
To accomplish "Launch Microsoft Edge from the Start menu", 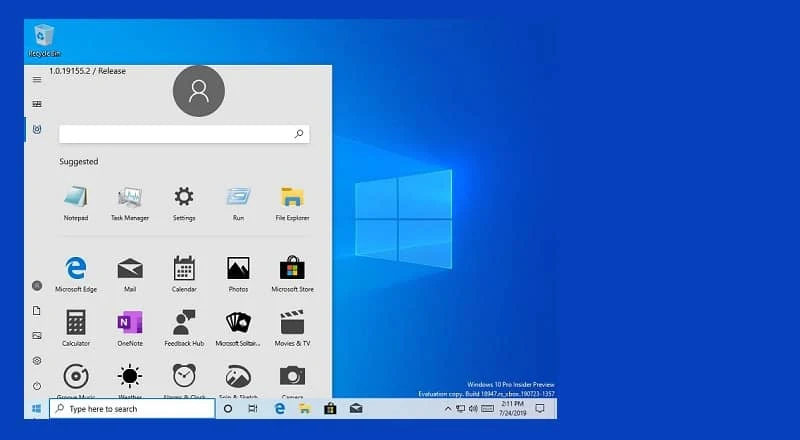I will pyautogui.click(x=76, y=274).
